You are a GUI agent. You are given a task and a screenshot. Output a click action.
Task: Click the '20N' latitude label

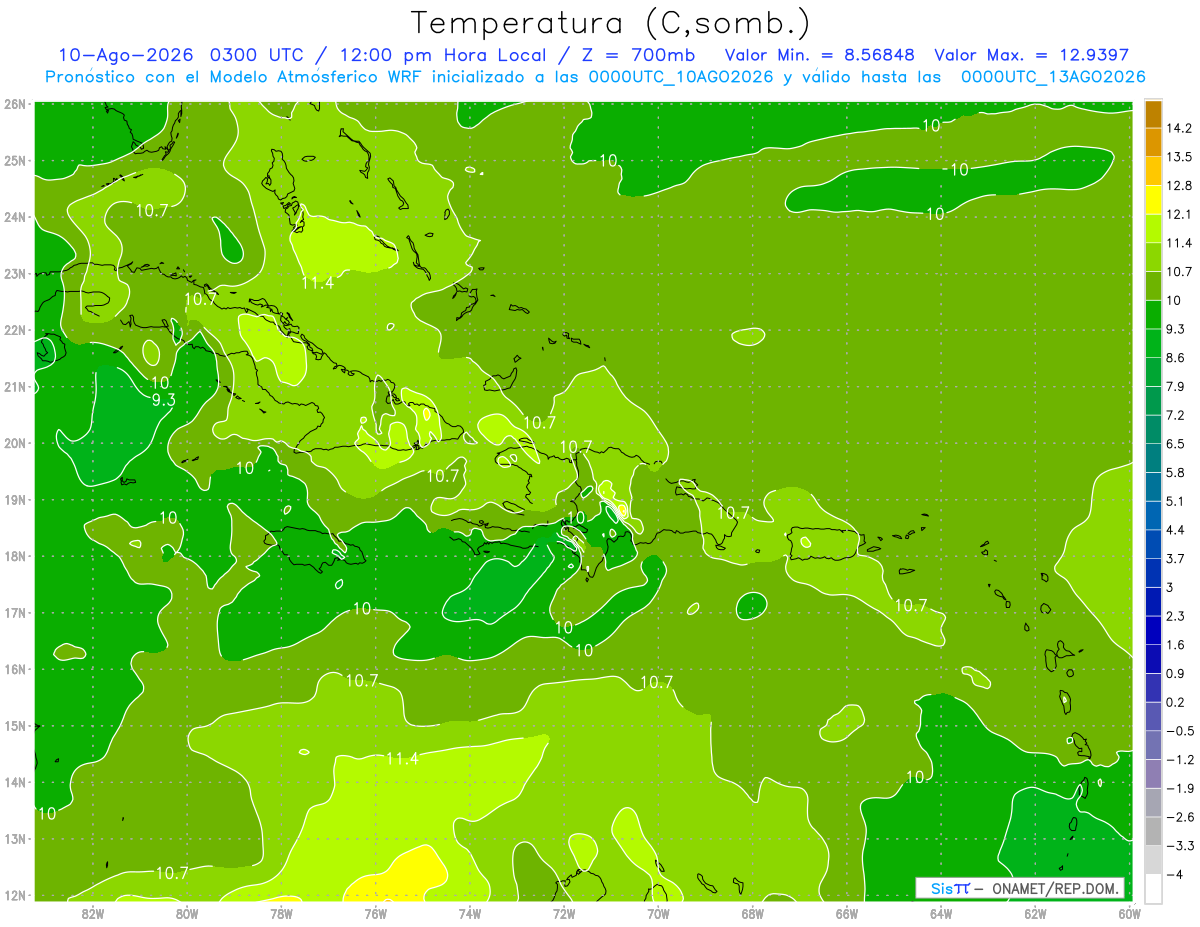tap(14, 443)
